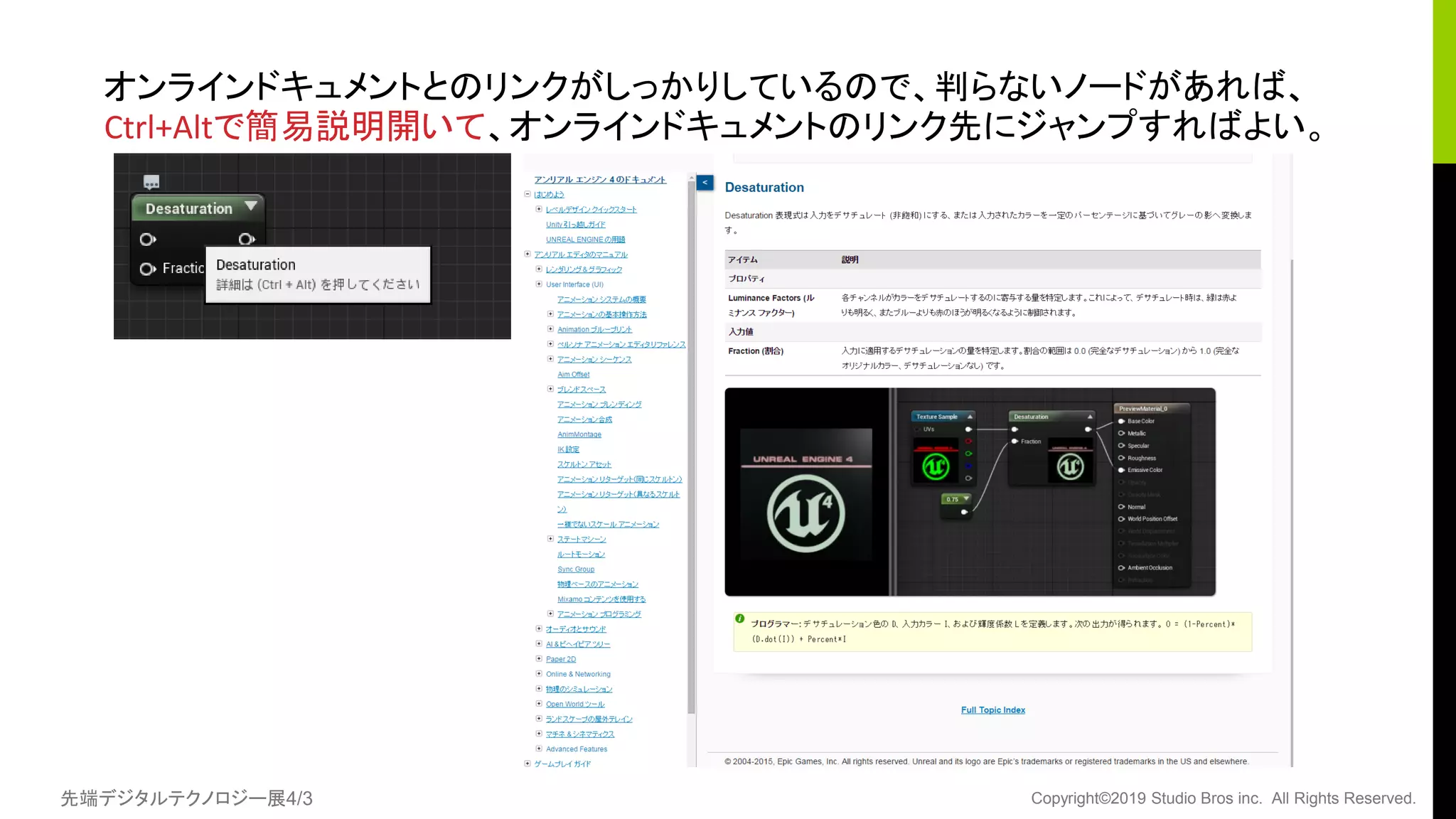Image resolution: width=1456 pixels, height=819 pixels.
Task: Open Animation ブループリント link
Action: (595, 329)
